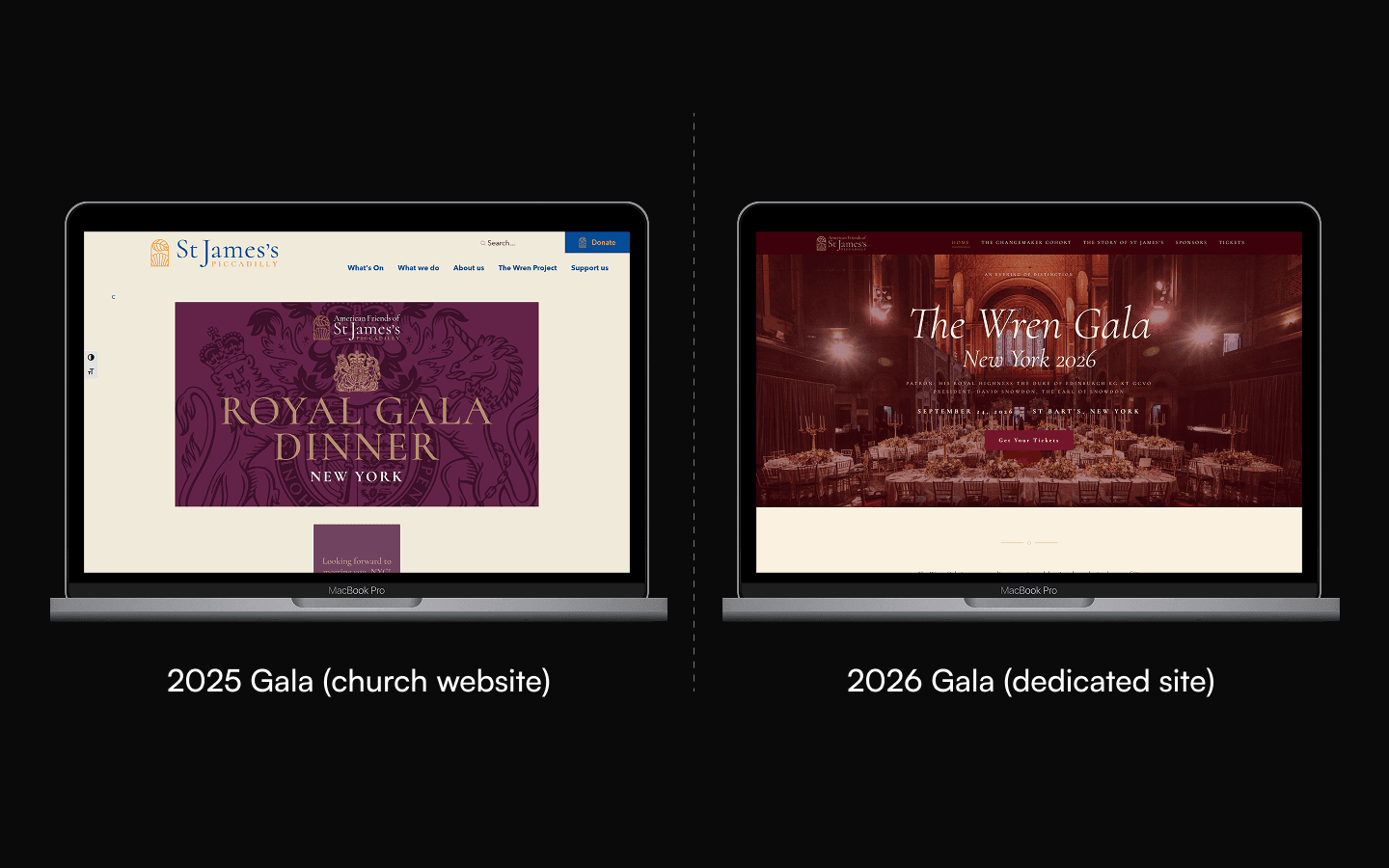Open the About us menu
Screen dimensions: 1389x868
click(469, 268)
